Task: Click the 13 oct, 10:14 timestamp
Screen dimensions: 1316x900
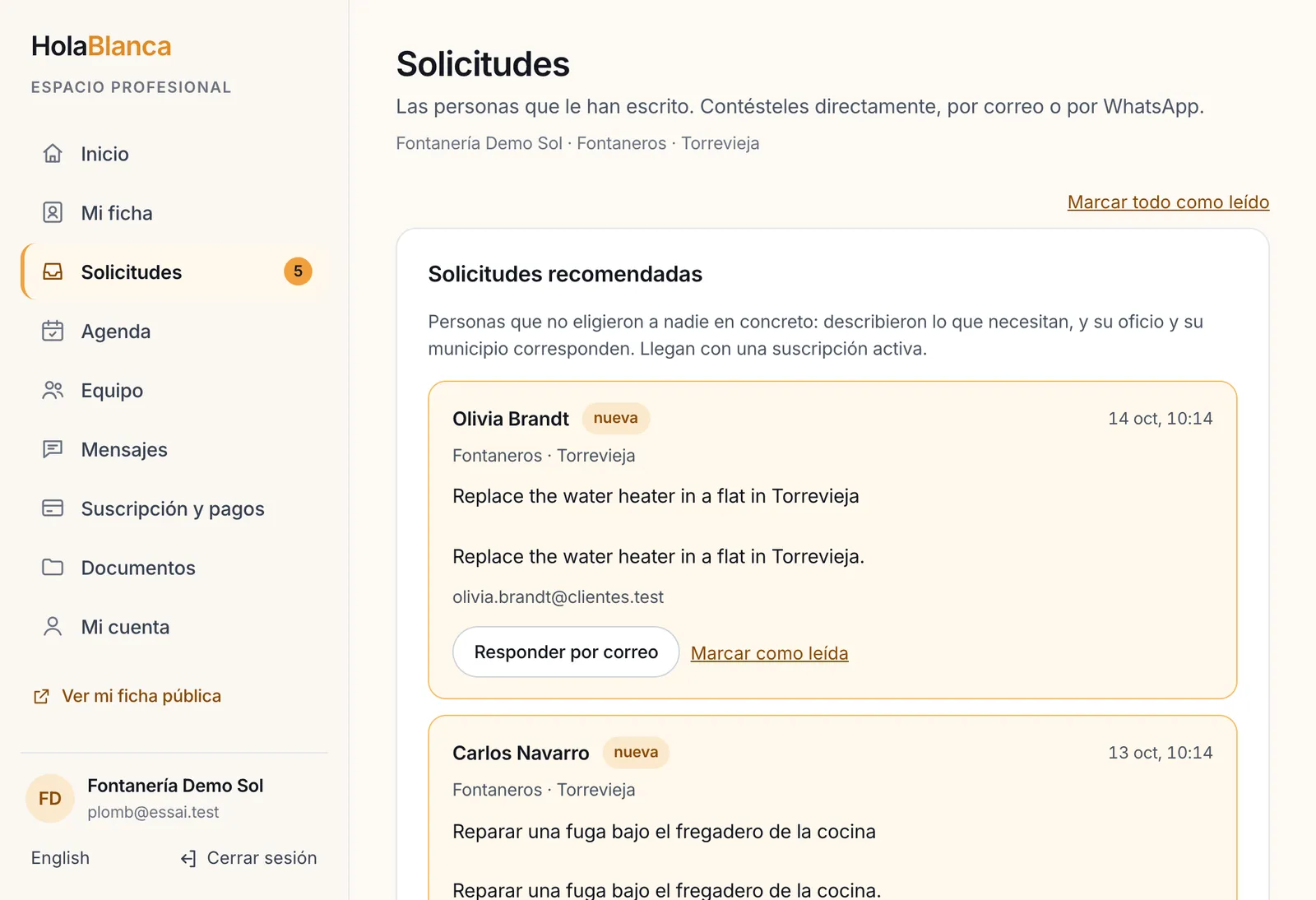Action: click(1161, 753)
